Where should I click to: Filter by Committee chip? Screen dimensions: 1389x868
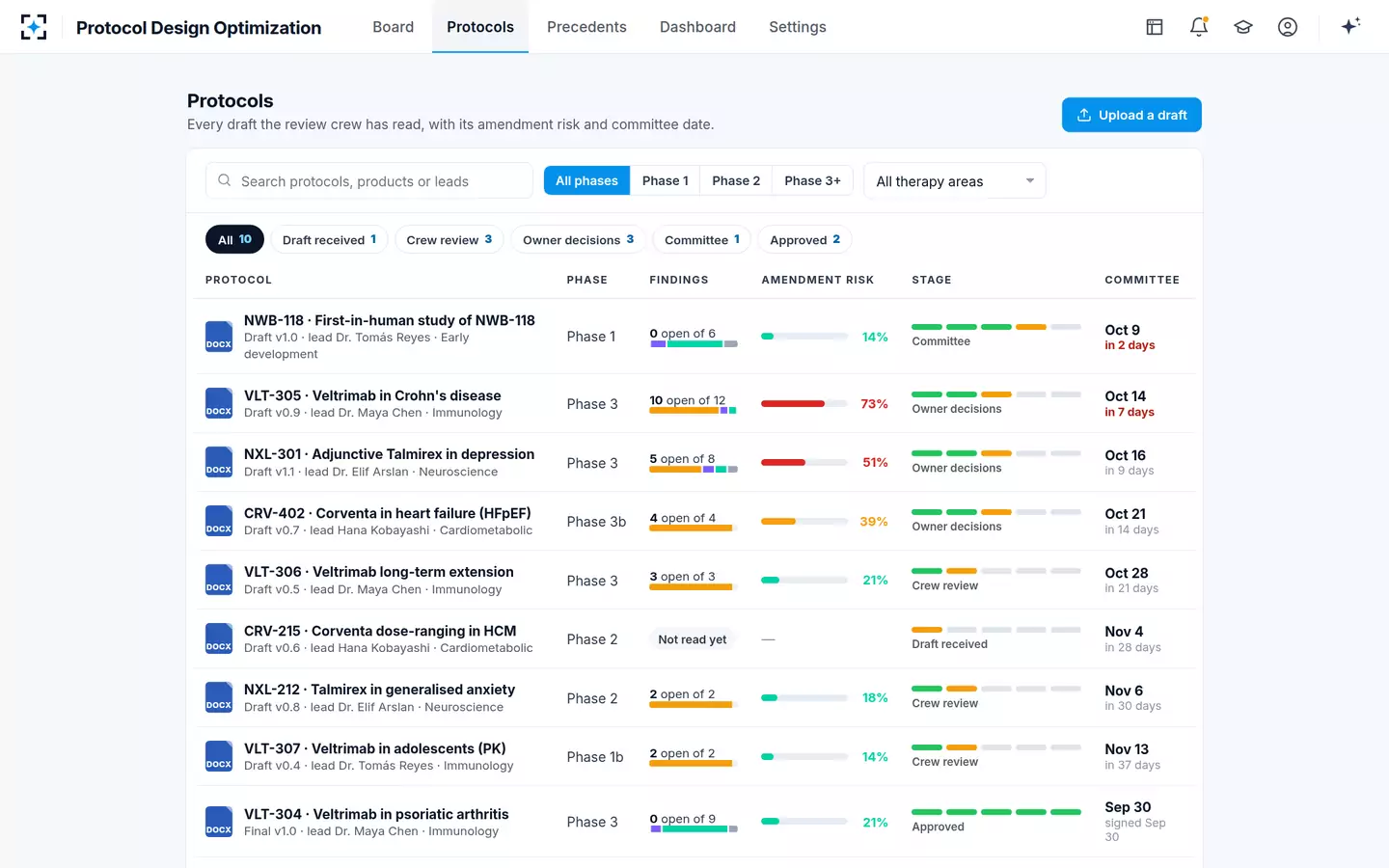[x=702, y=239]
